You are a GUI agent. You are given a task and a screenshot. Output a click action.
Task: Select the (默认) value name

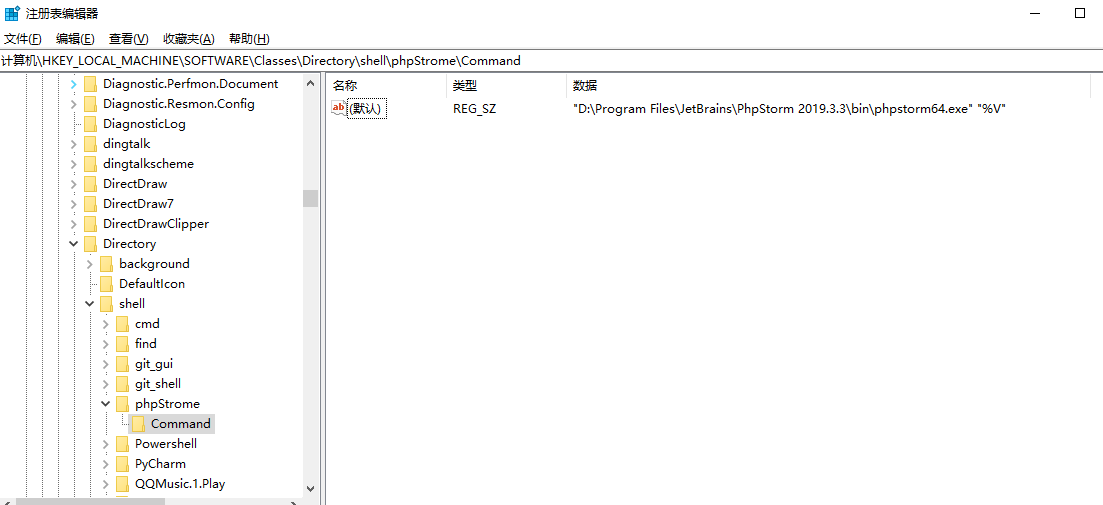tap(367, 109)
